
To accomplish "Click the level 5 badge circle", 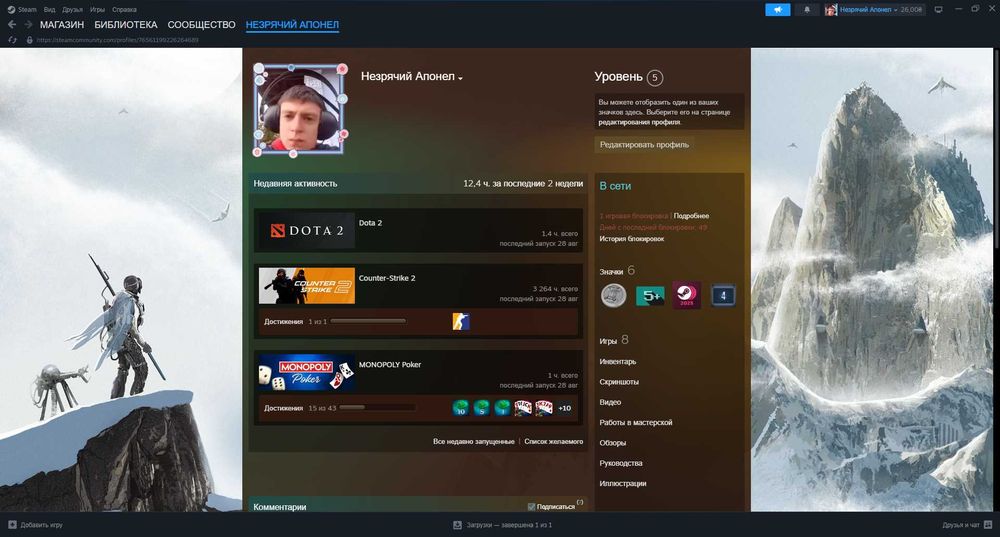I will tap(655, 78).
